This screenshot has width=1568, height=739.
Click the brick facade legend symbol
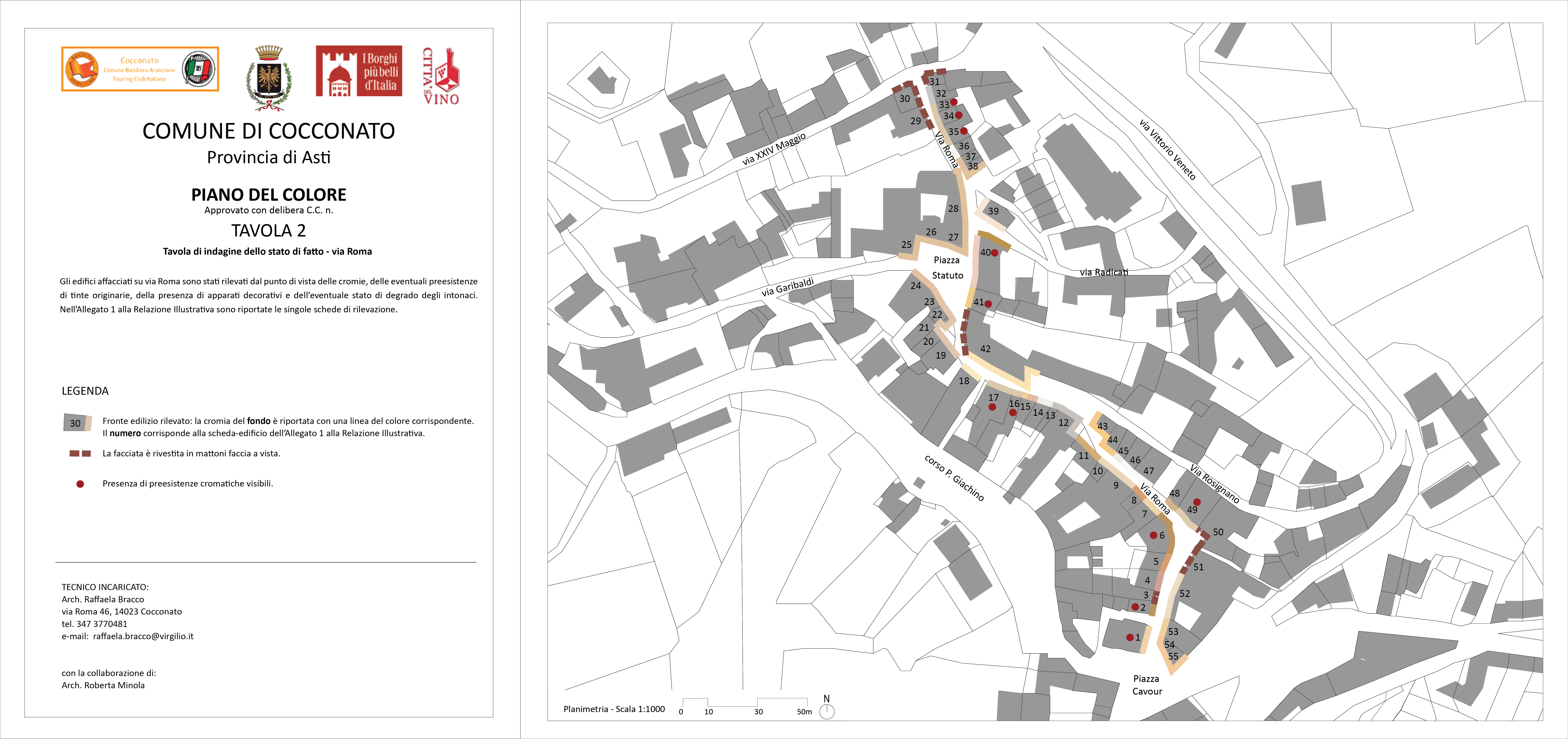(x=80, y=454)
